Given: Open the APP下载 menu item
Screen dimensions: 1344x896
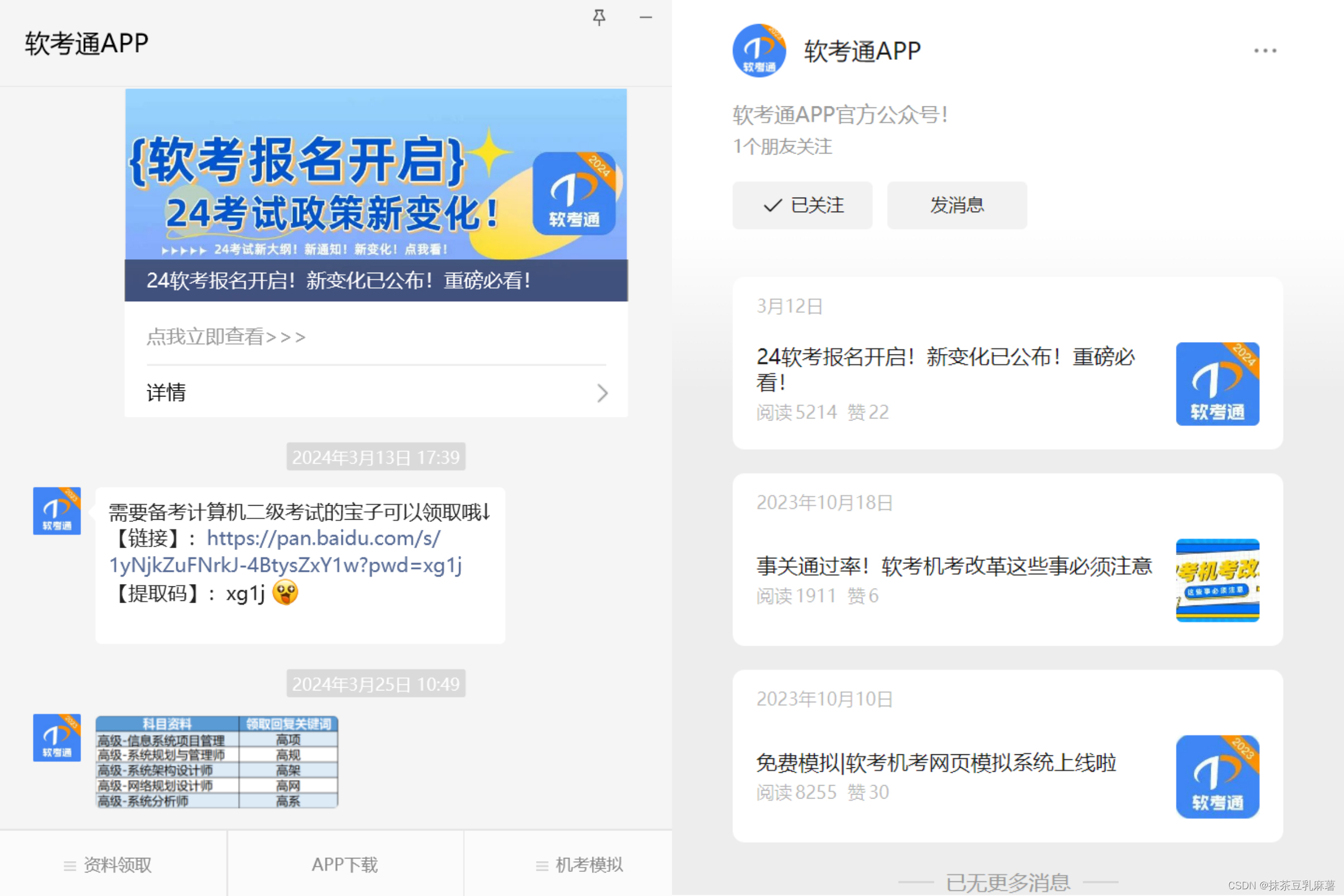Looking at the screenshot, I should pos(344,865).
